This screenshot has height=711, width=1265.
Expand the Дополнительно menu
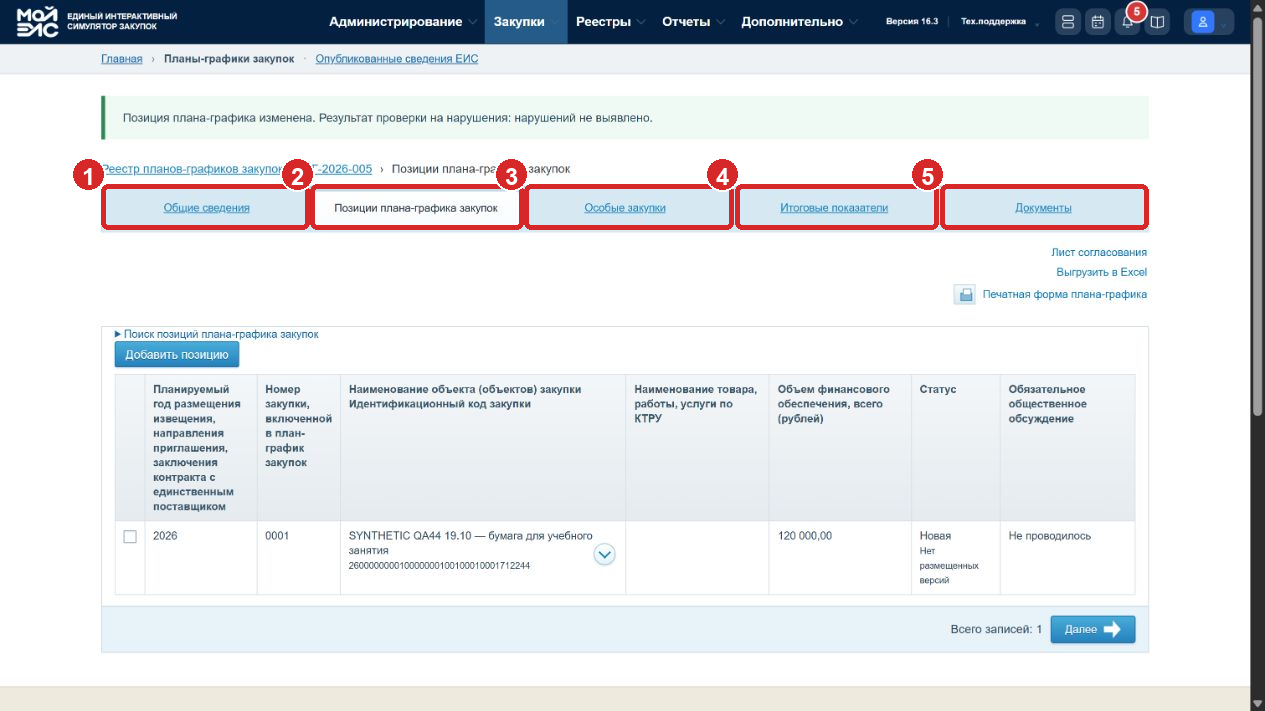pos(799,22)
